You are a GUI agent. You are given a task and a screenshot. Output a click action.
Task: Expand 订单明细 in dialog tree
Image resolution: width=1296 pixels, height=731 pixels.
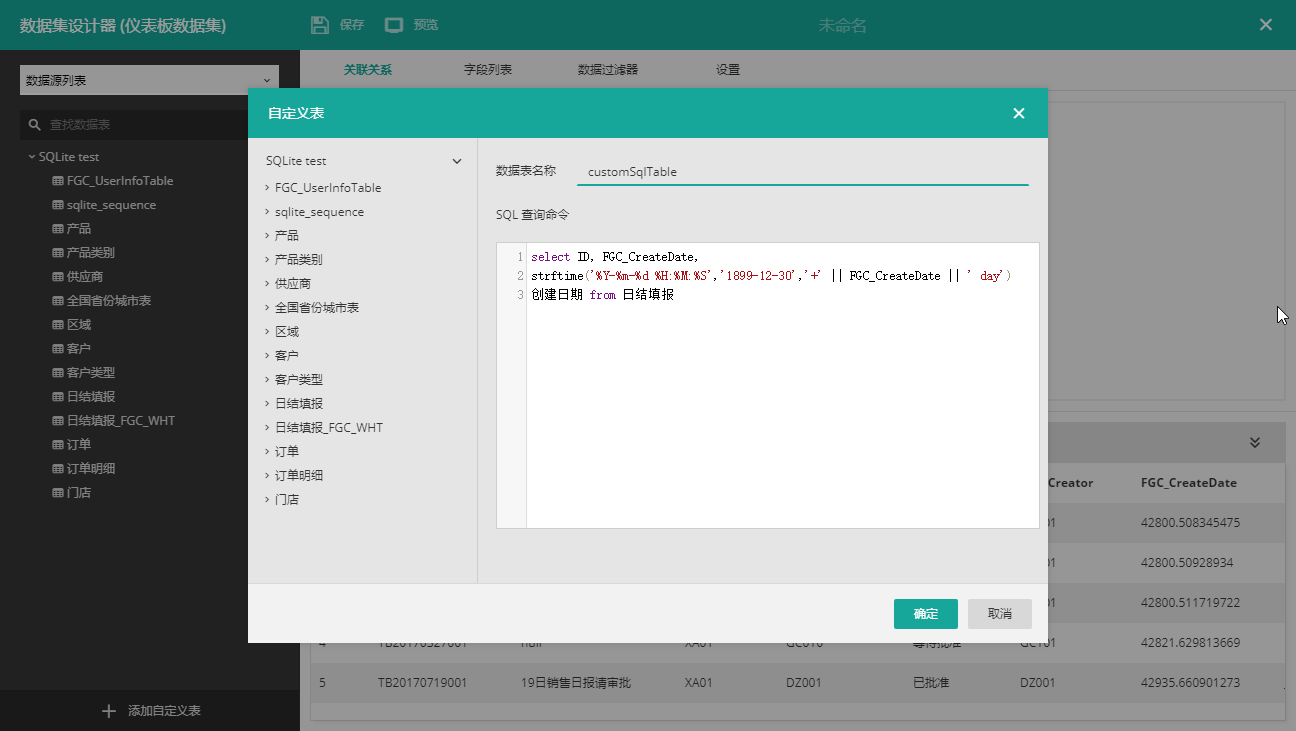coord(267,475)
